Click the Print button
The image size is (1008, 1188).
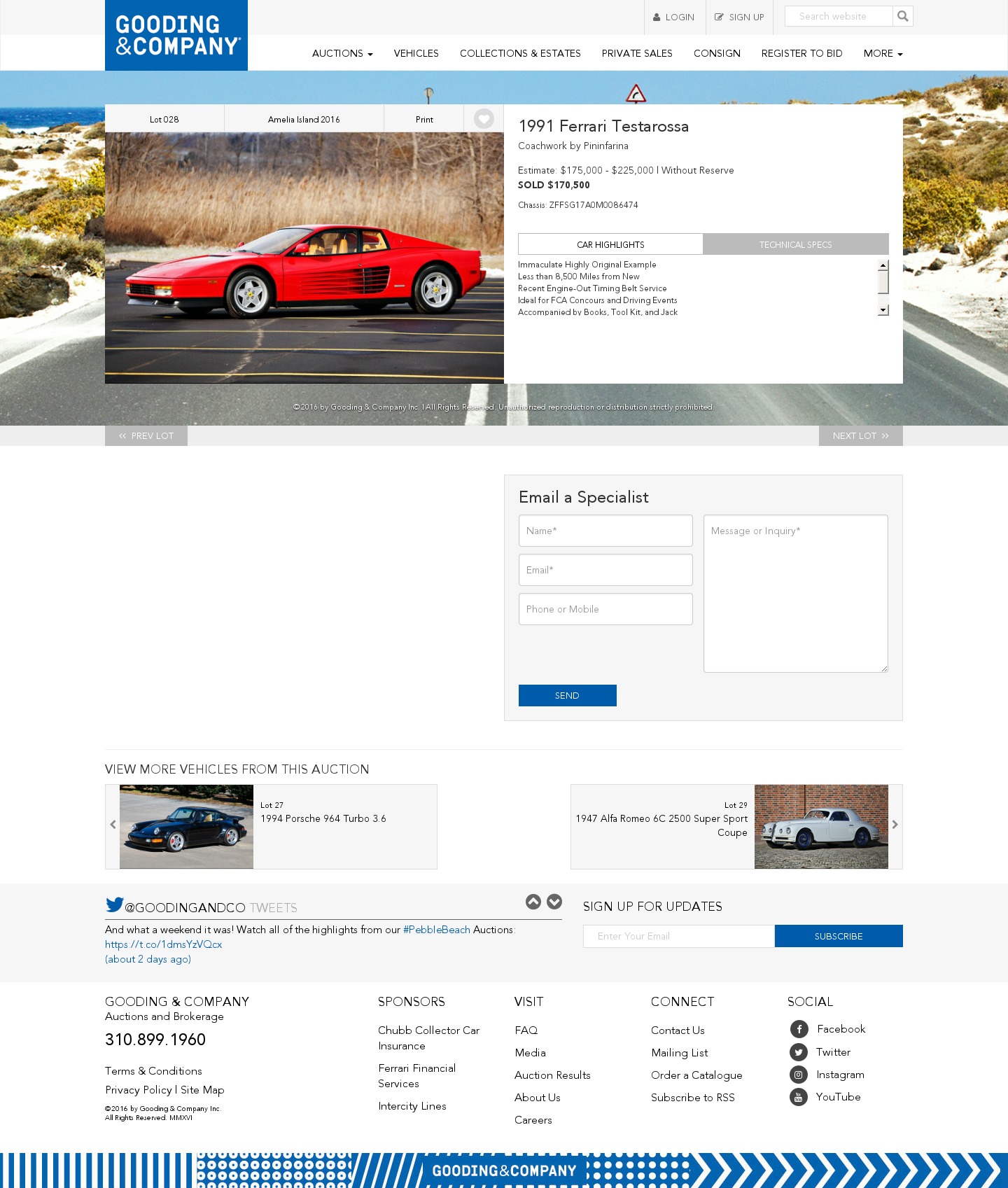424,119
